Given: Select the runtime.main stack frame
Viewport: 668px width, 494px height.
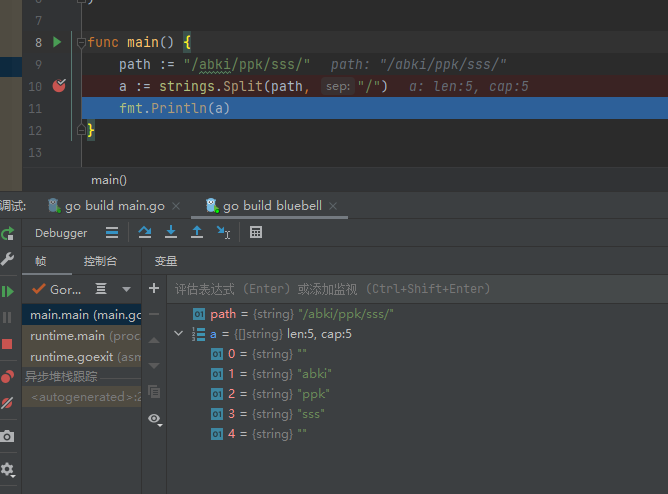Looking at the screenshot, I should [82, 336].
